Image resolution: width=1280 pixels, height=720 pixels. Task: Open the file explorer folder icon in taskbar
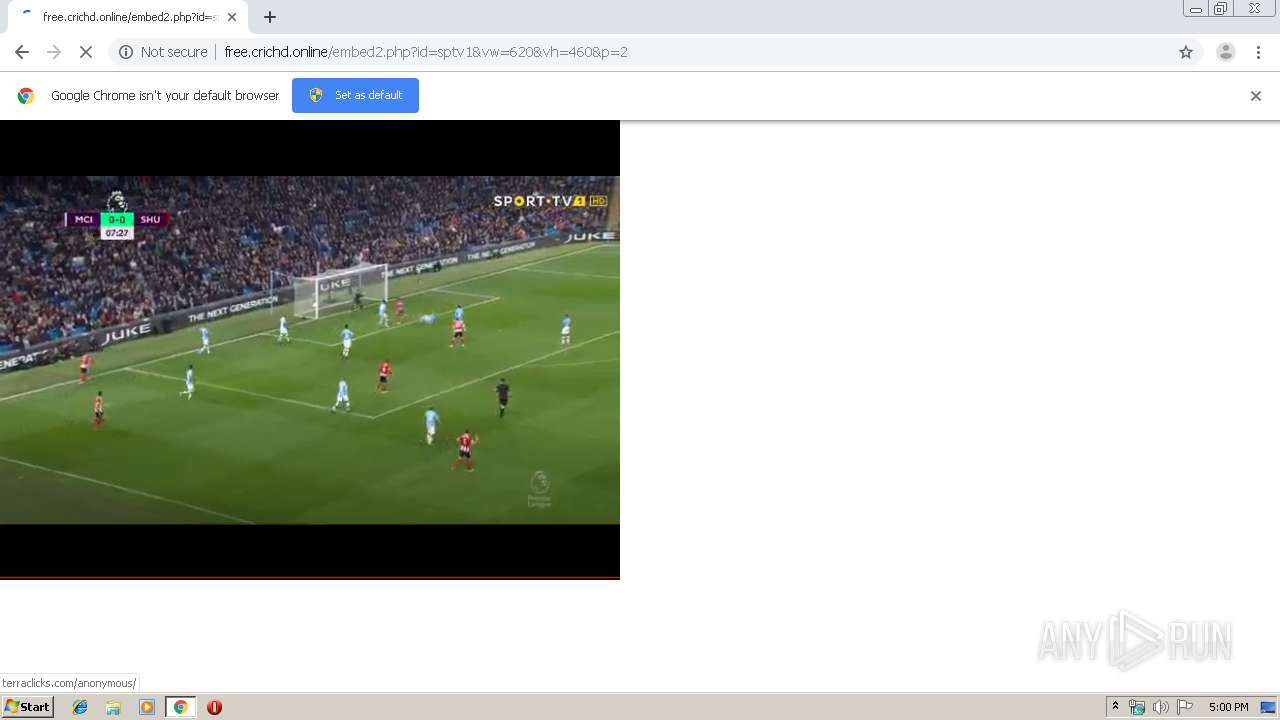pos(113,707)
